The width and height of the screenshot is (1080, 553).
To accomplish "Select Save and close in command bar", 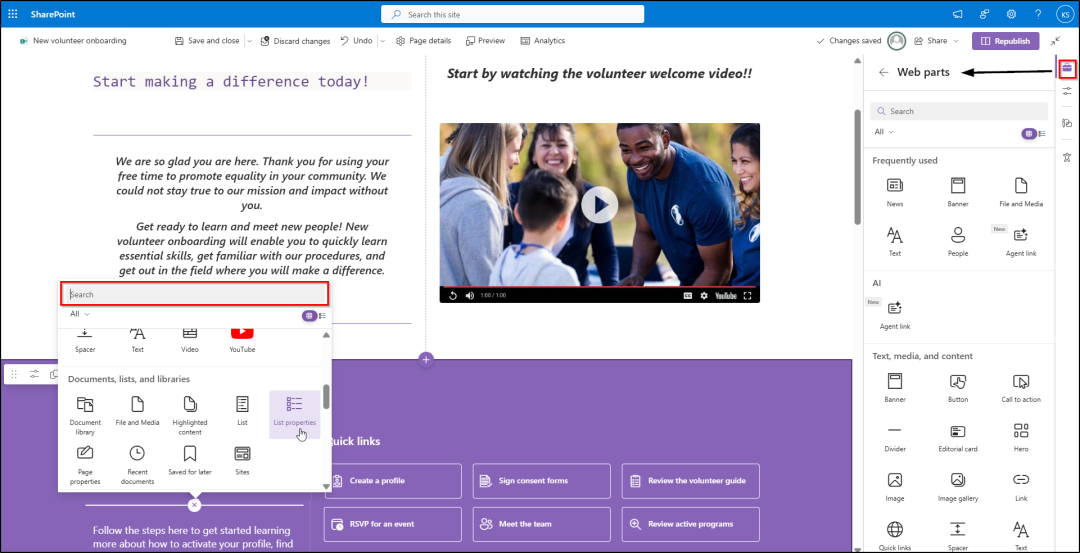I will [207, 41].
